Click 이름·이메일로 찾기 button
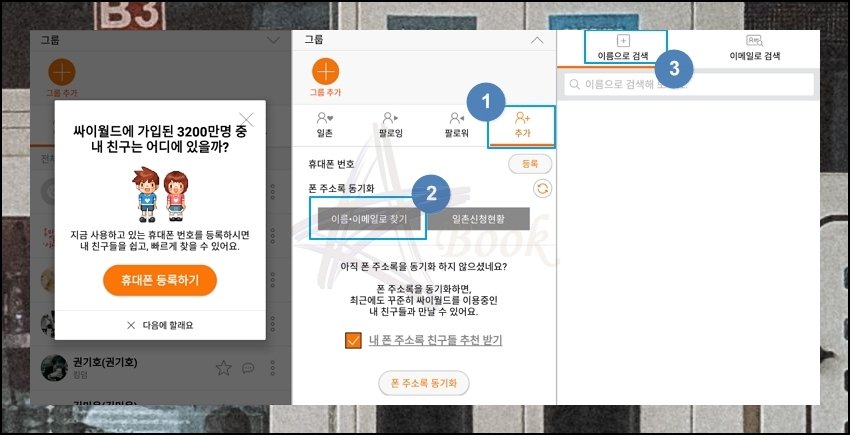The image size is (850, 435). coord(369,219)
